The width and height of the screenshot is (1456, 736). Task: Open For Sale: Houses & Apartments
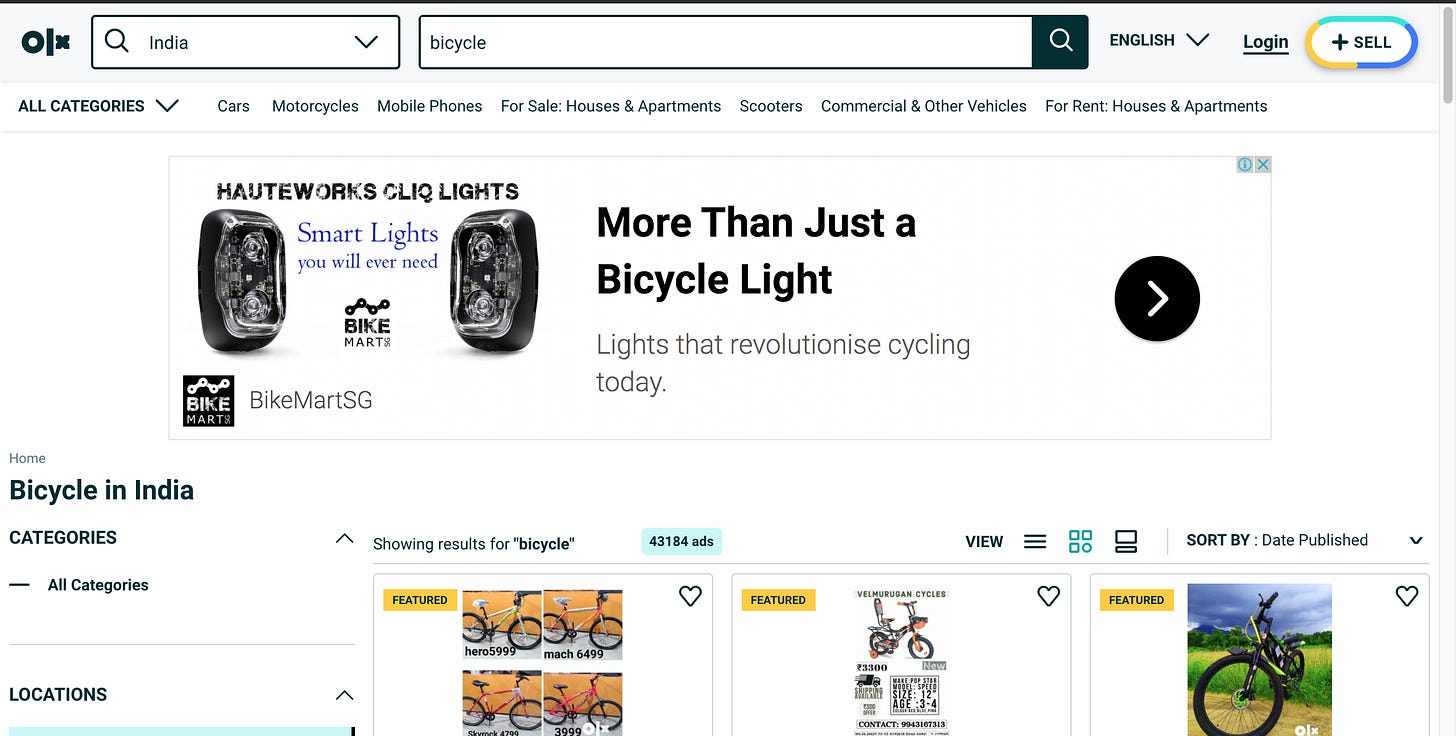click(610, 106)
